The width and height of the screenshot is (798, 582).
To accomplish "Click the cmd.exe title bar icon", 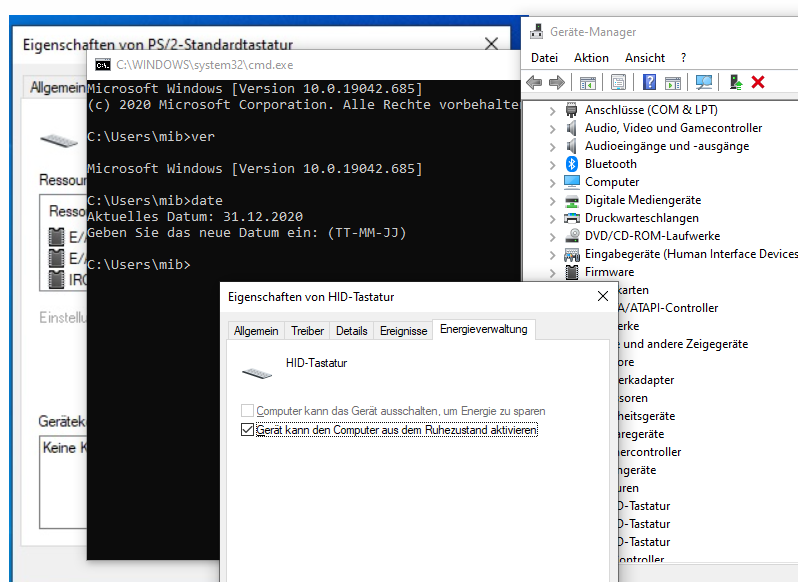I will coord(103,65).
